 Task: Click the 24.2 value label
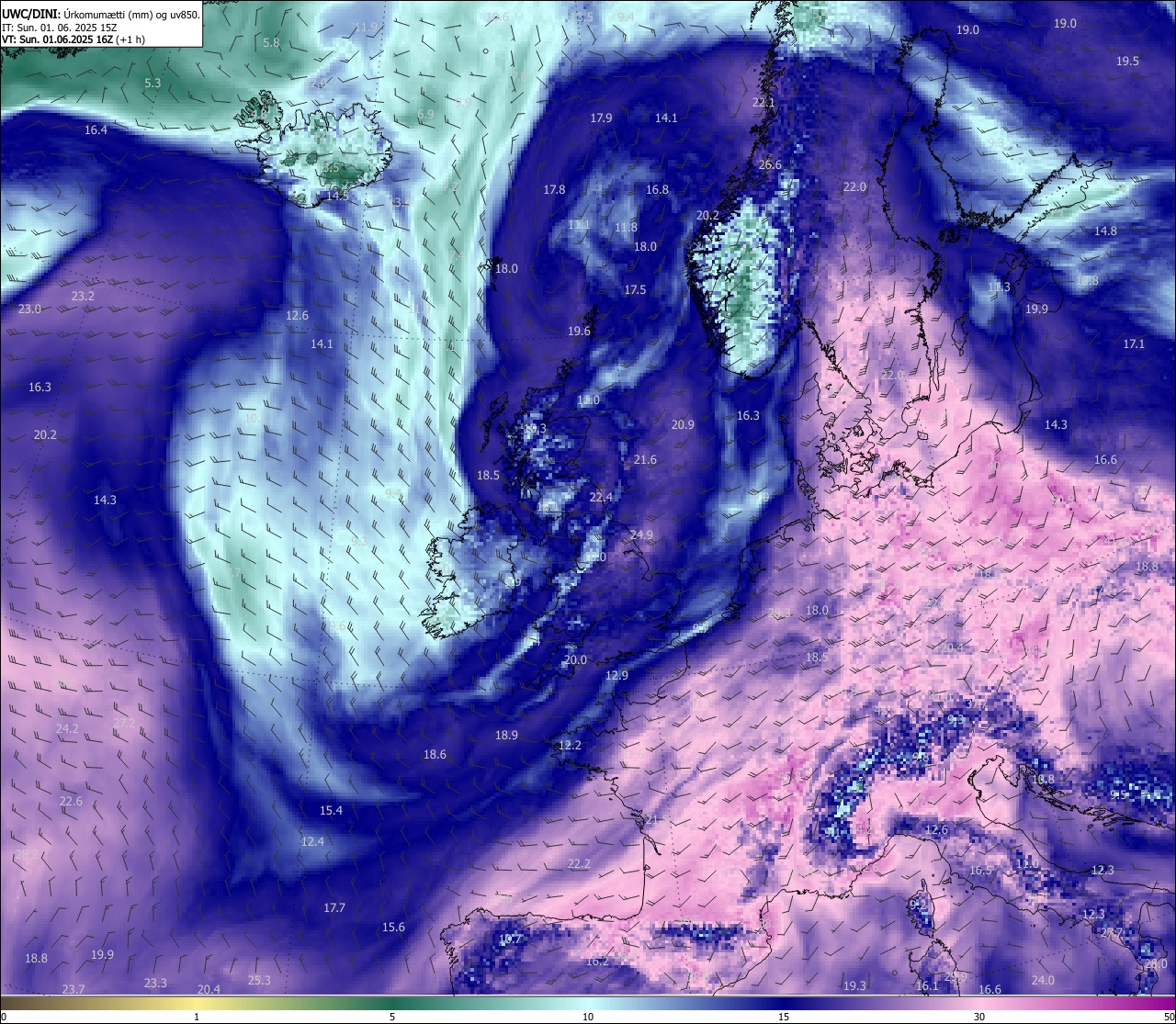[x=67, y=729]
